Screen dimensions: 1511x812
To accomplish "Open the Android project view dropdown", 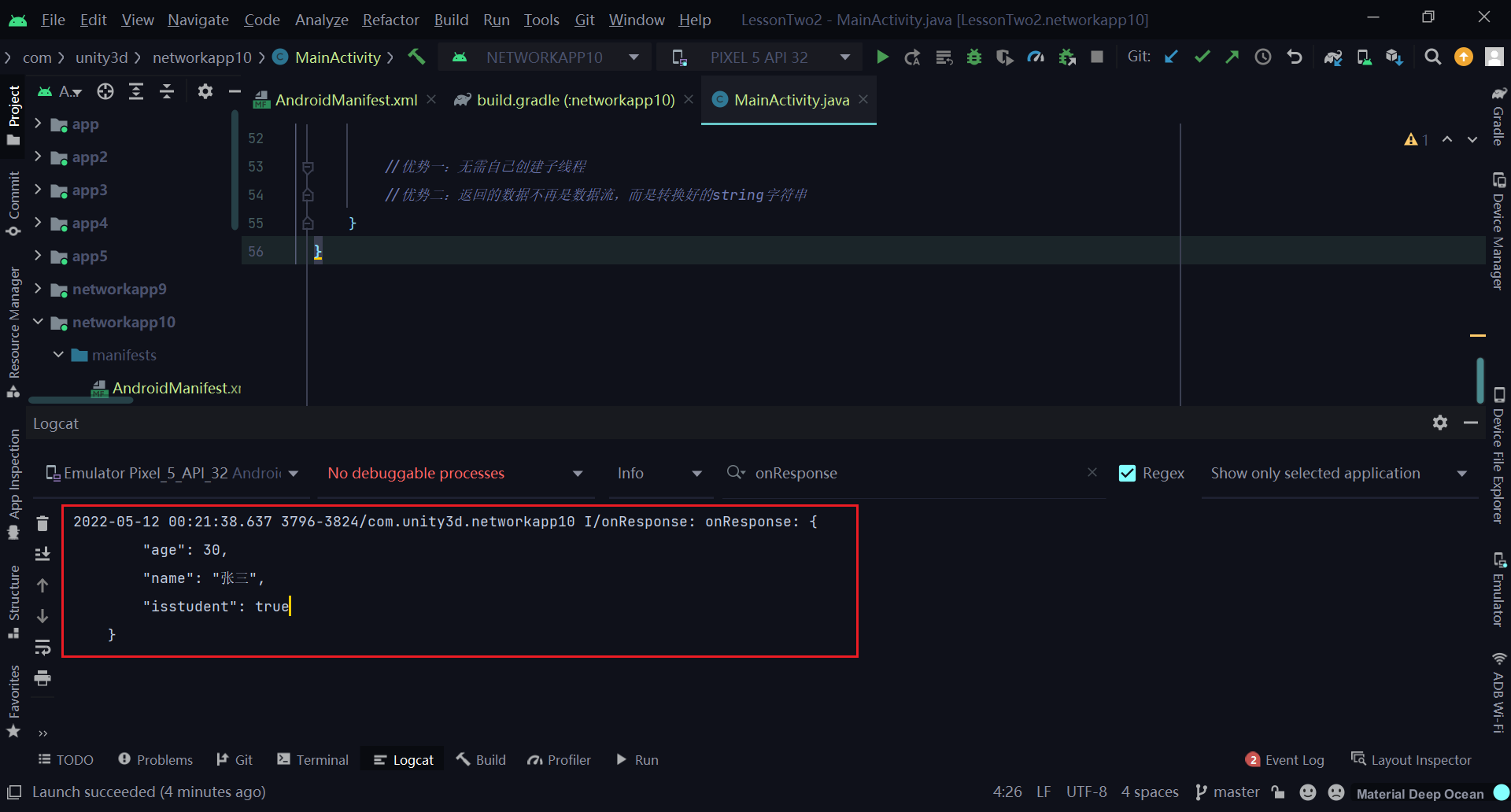I will (60, 92).
